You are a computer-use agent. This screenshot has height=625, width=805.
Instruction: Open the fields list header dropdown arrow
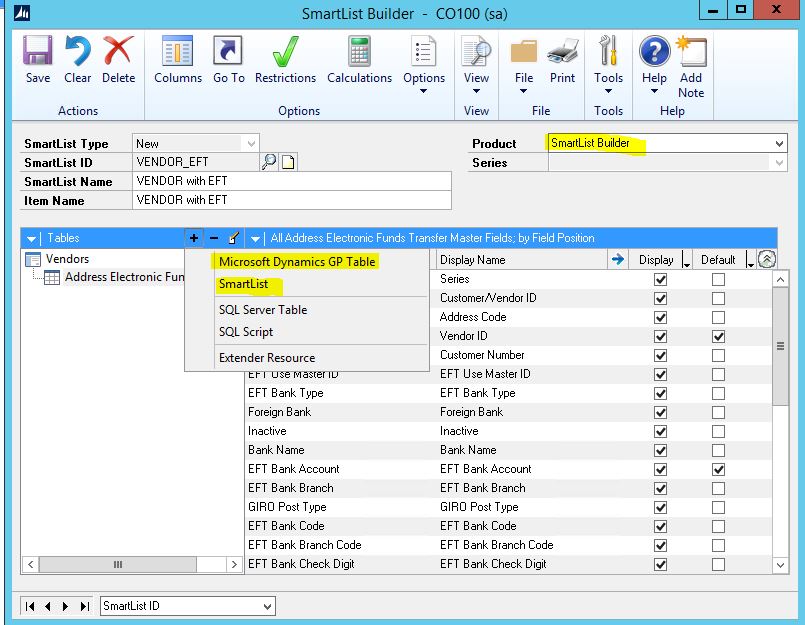pos(255,239)
